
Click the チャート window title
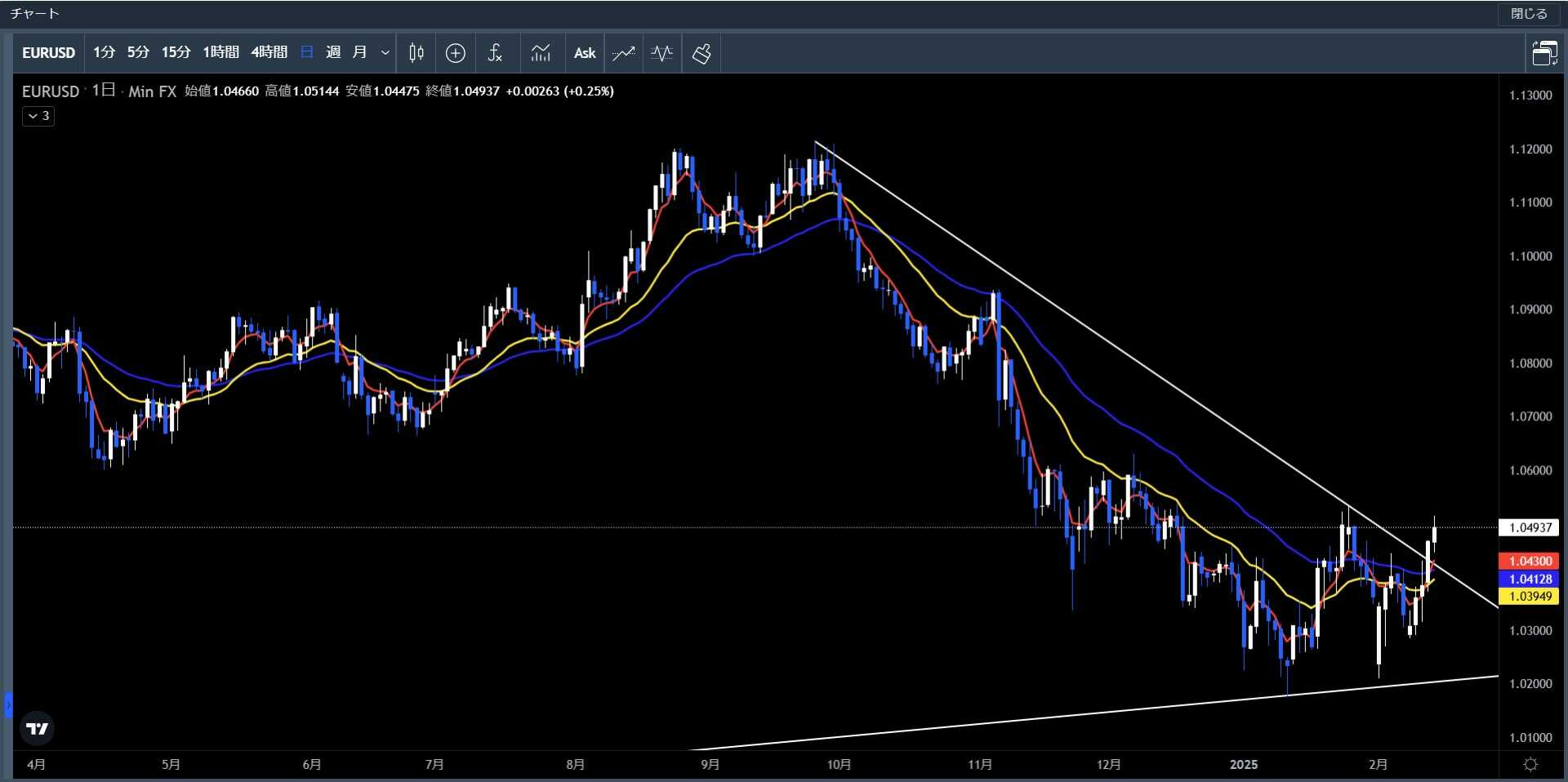pos(34,14)
